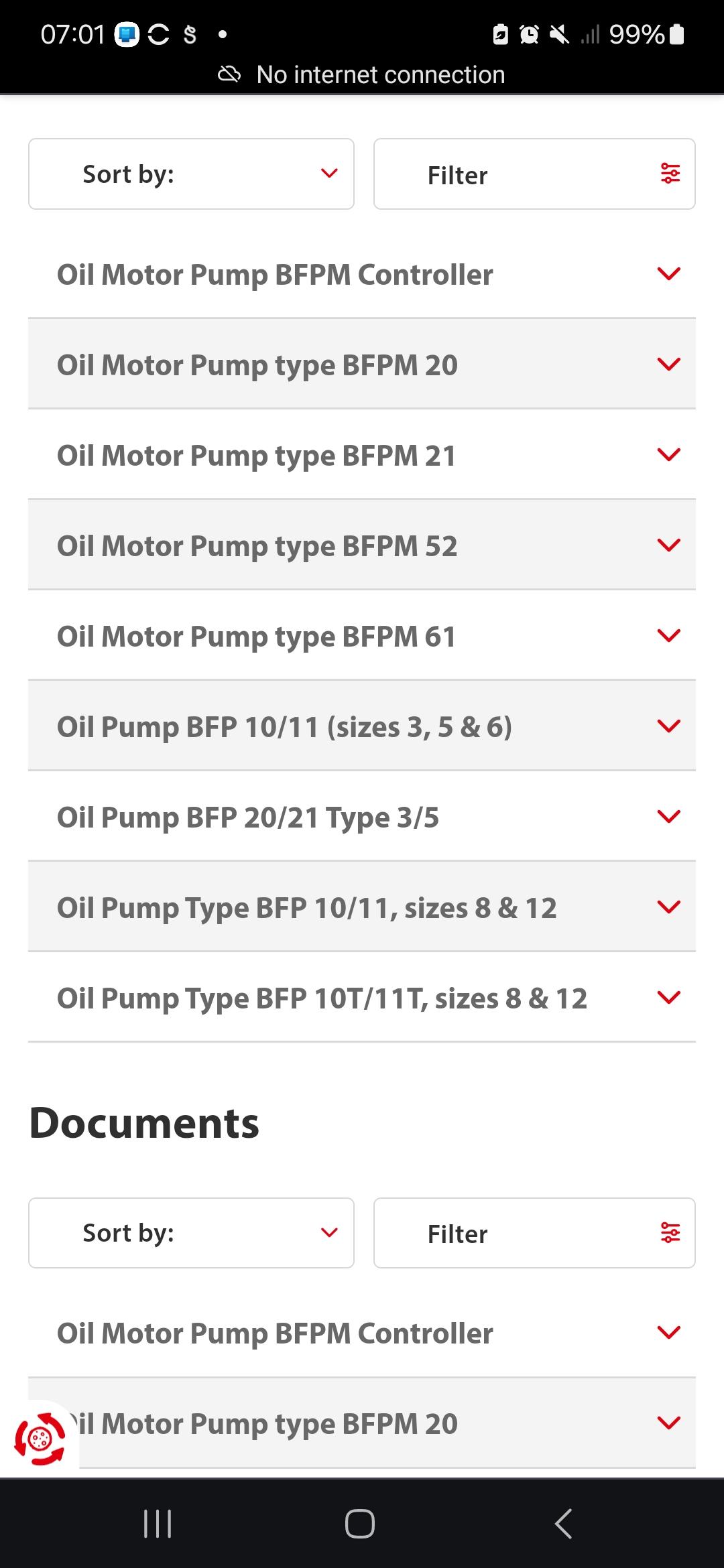Open the top Sort by dropdown
Screen dimensions: 724x1568
[191, 174]
